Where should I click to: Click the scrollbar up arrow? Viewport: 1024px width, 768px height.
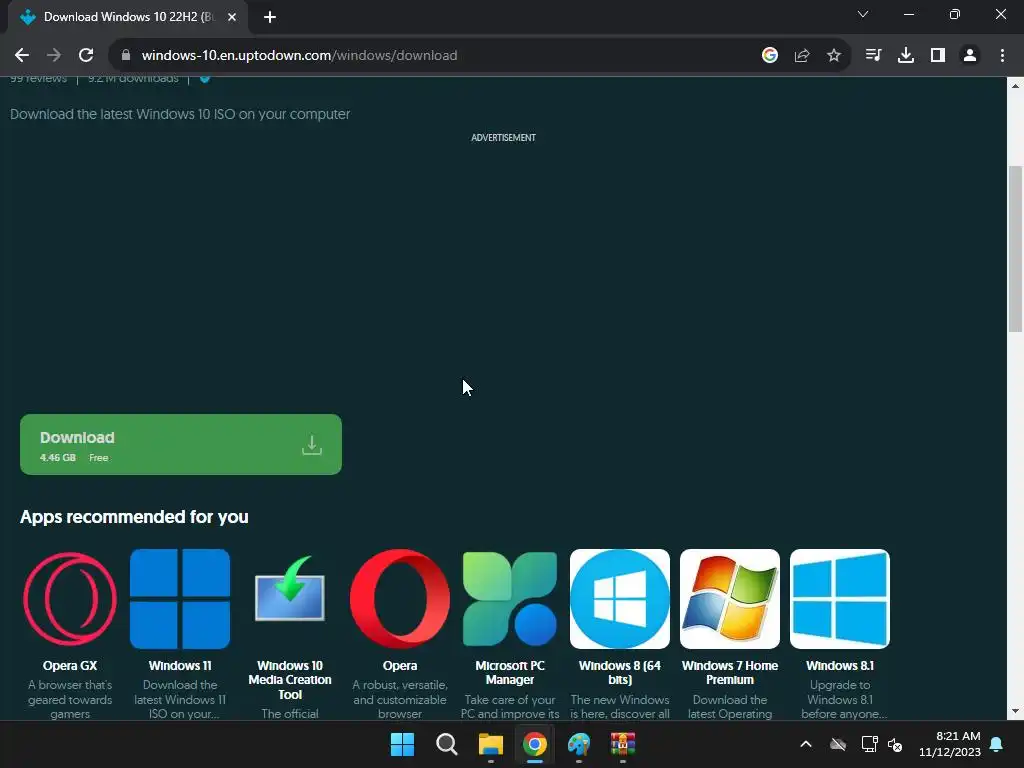(x=1016, y=86)
